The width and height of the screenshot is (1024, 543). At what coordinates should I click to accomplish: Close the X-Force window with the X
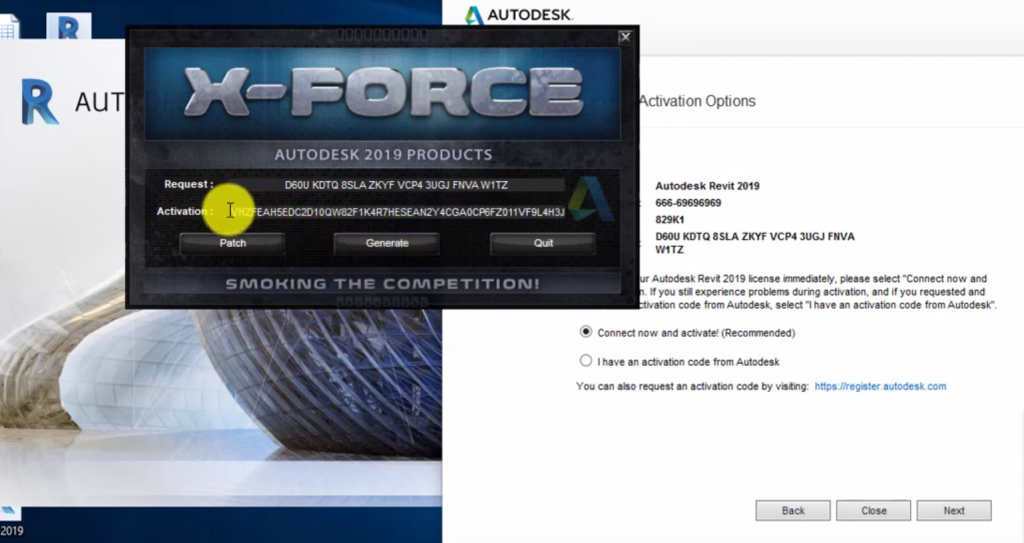pyautogui.click(x=625, y=37)
